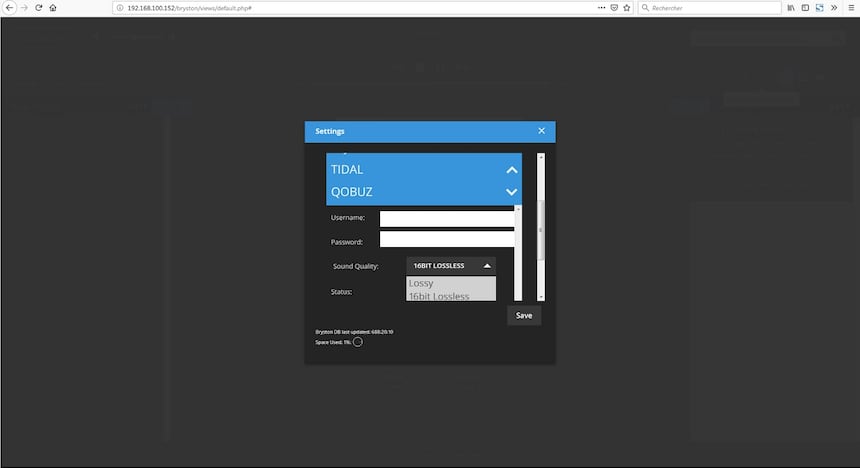Show site information icon in address bar
Viewport: 860px width, 468px height.
pyautogui.click(x=120, y=8)
